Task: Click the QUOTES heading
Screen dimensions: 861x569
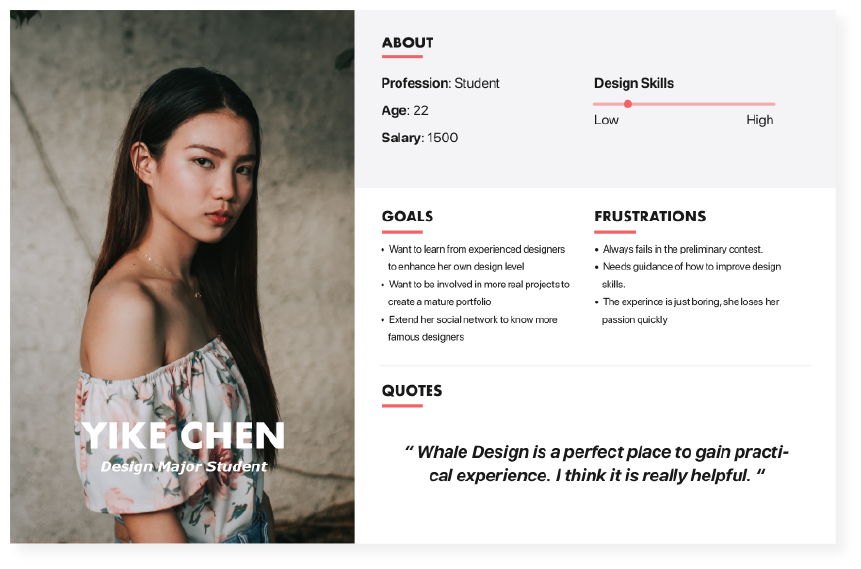Action: coord(412,391)
